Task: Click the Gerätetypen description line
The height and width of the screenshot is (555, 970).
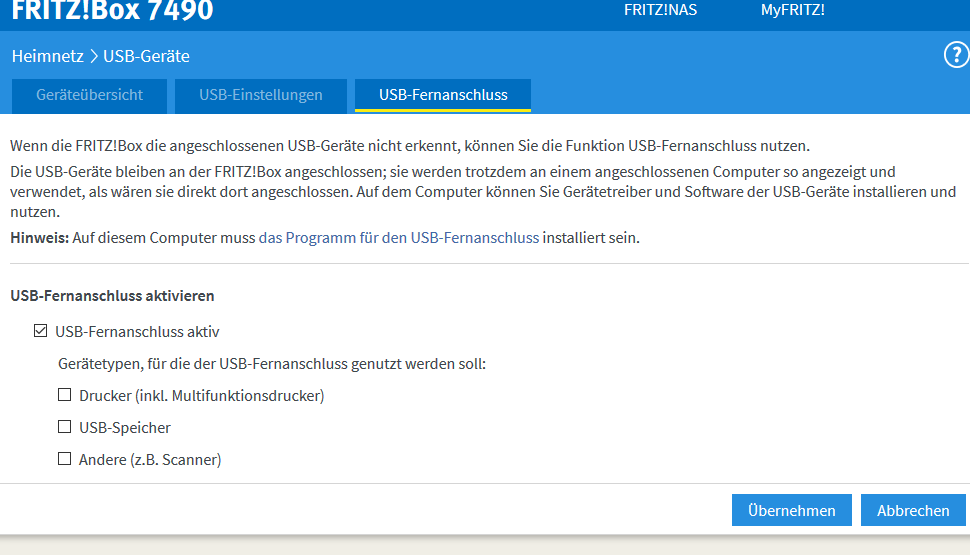Action: coord(272,364)
